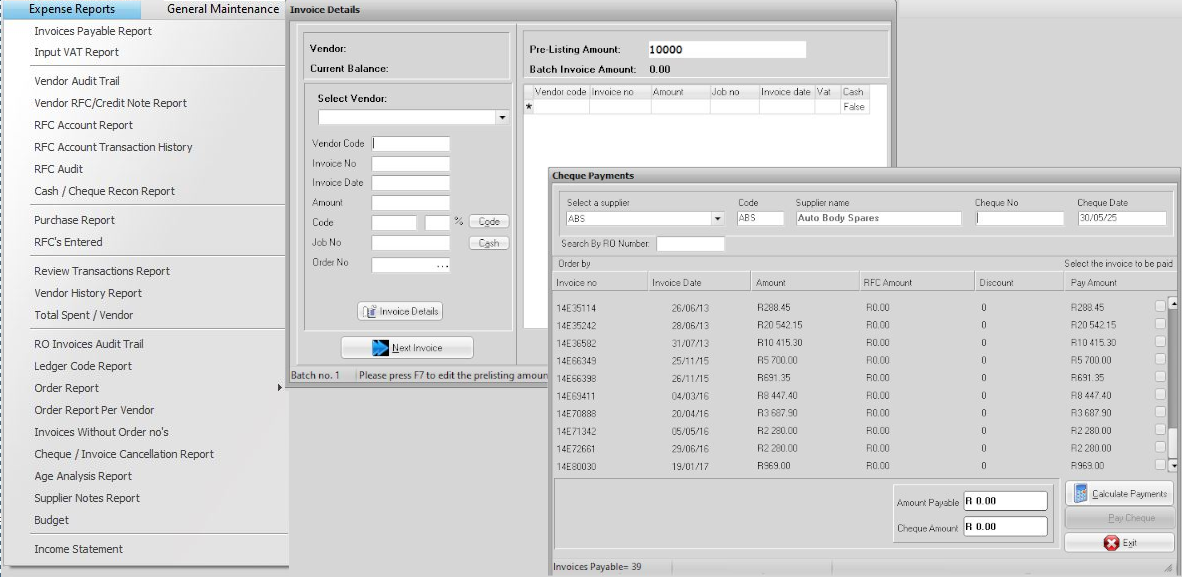Open the Expense Reports menu
1182x577 pixels.
tap(72, 9)
